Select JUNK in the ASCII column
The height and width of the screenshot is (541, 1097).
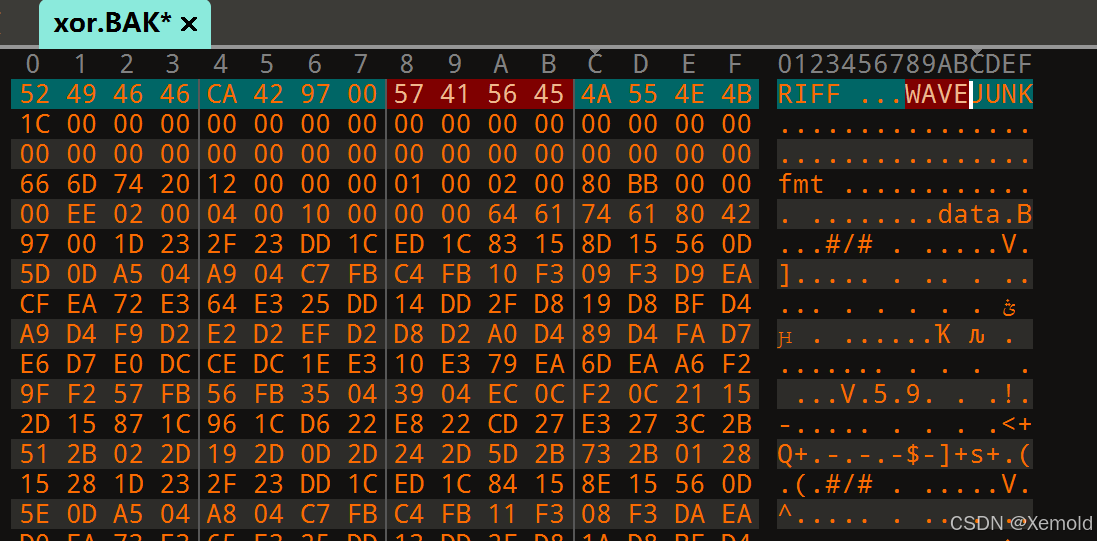pos(1002,94)
